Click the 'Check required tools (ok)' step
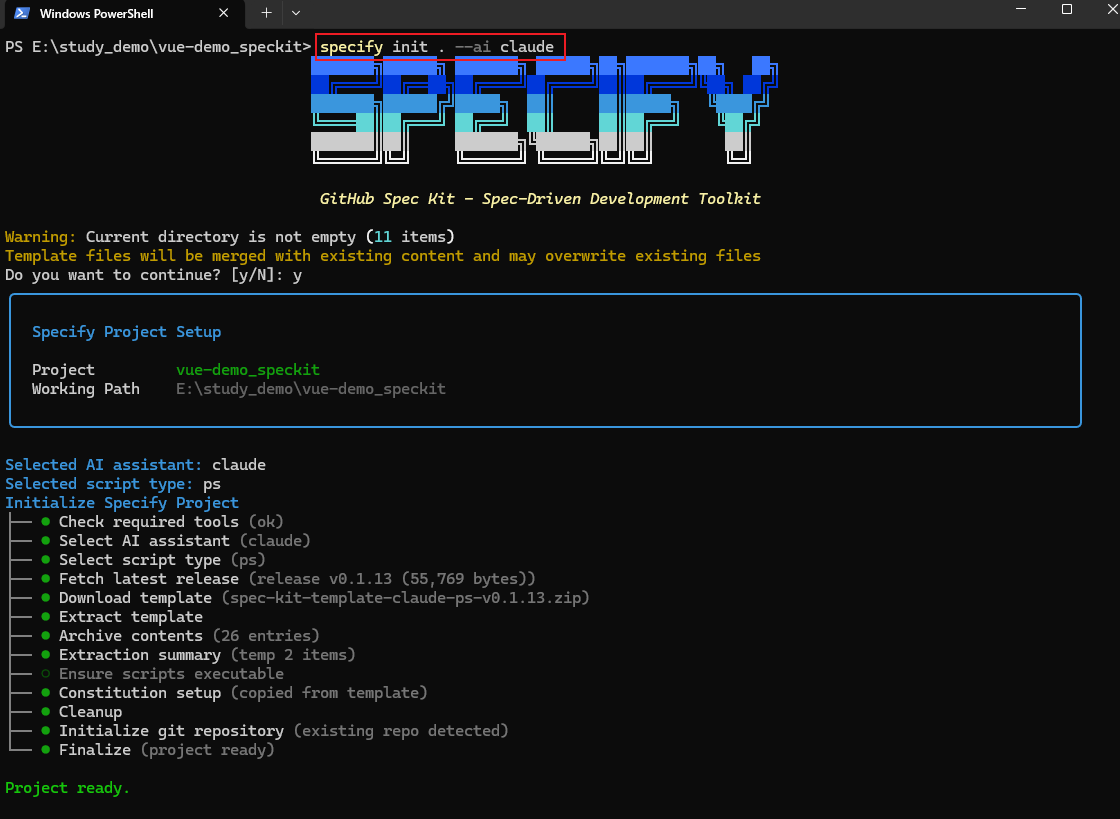 tap(163, 522)
